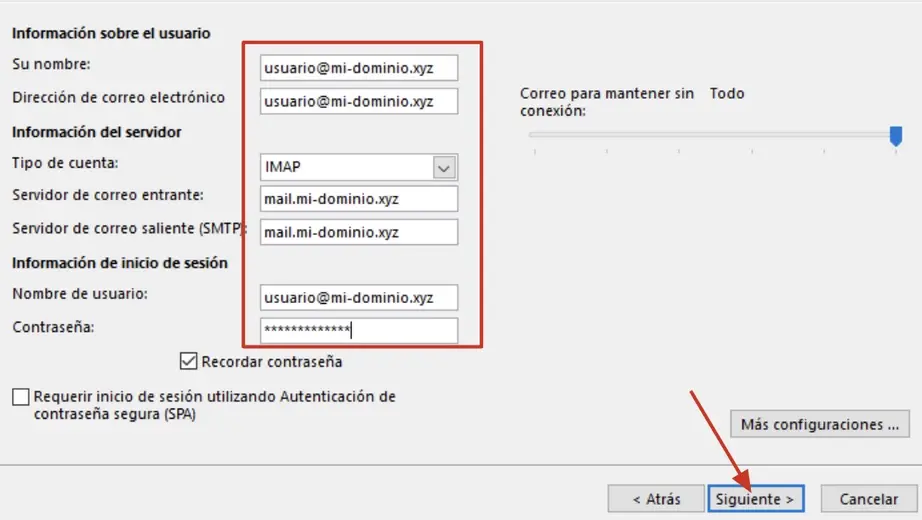
Task: Continue with the Siguiente button
Action: pos(756,499)
